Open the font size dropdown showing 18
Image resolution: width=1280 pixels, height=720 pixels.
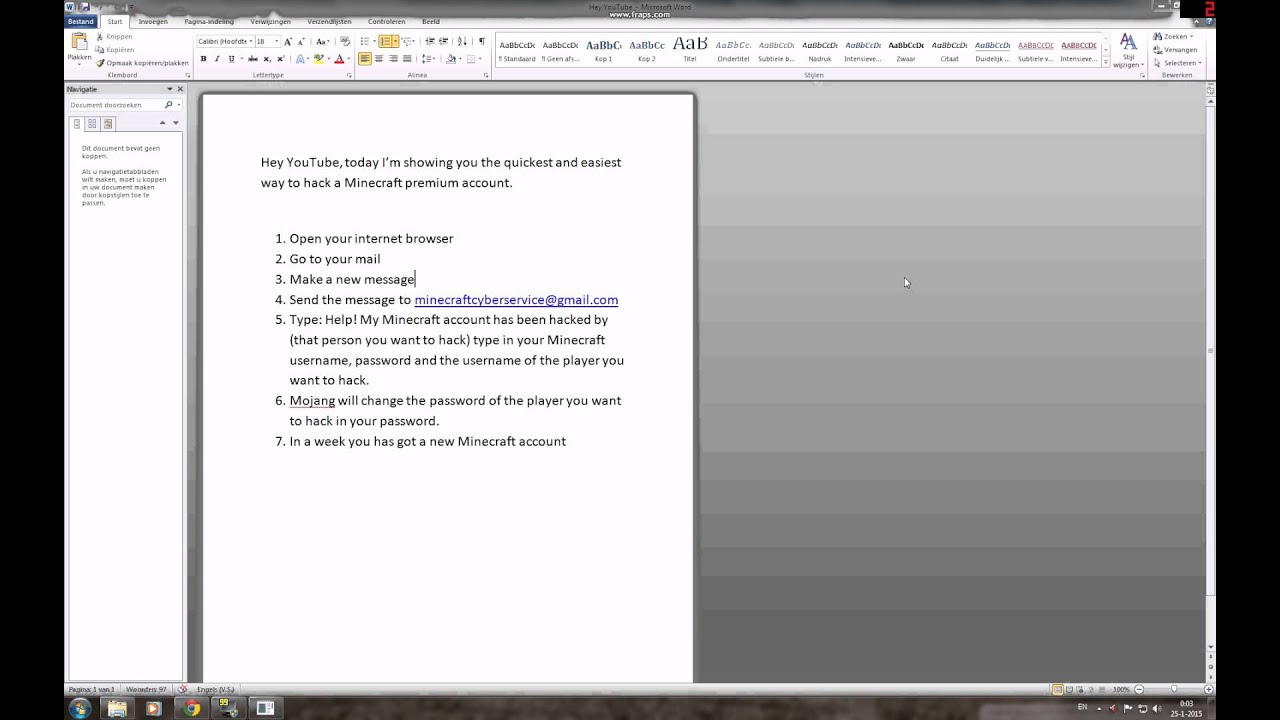pyautogui.click(x=277, y=41)
